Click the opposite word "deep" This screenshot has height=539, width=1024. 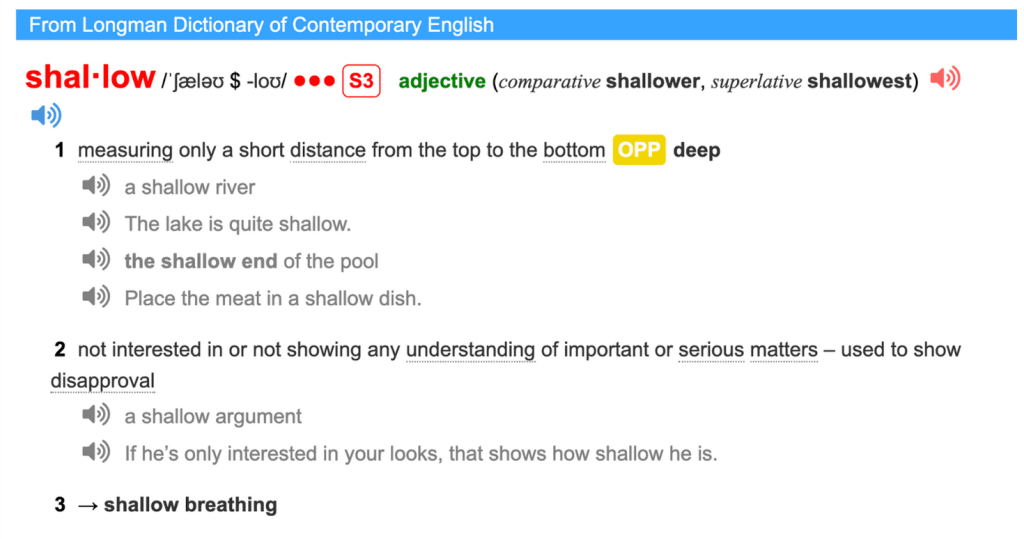pyautogui.click(x=697, y=151)
